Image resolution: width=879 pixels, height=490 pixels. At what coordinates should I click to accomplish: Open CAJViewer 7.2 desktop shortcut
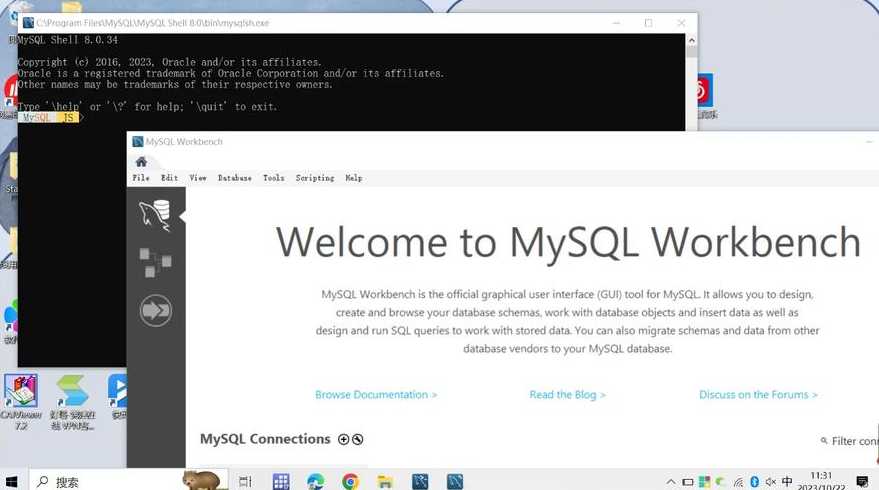coord(21,401)
